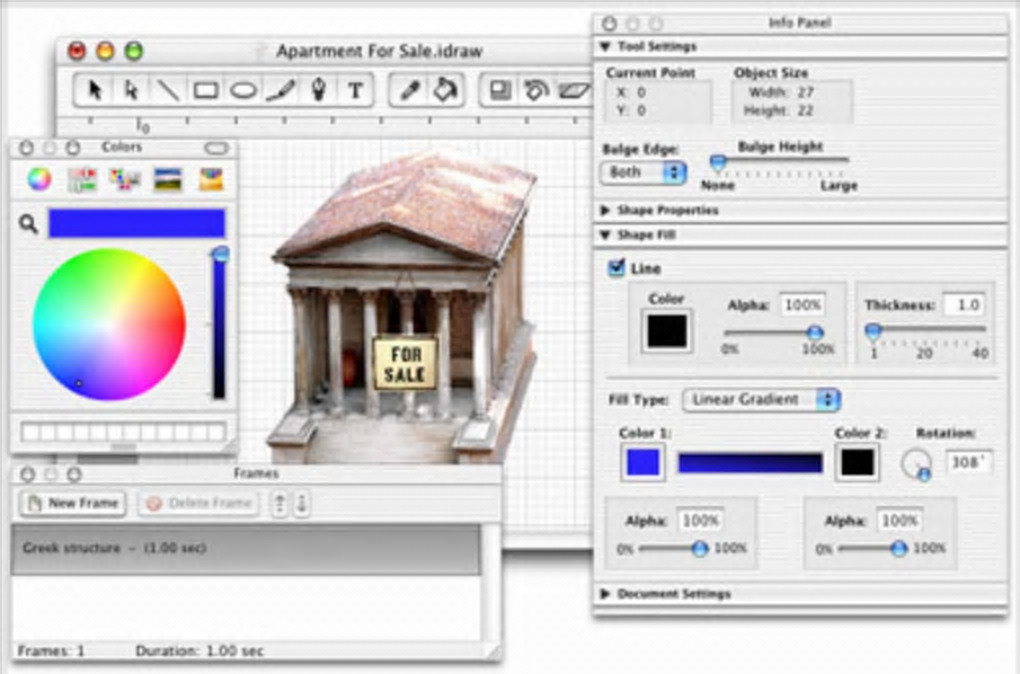Open the Color 1 blue swatch
This screenshot has height=674, width=1020.
coord(643,463)
